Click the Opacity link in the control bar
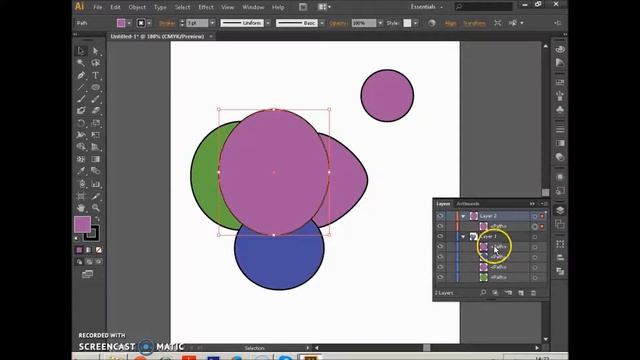Viewport: 640px width, 360px height. point(338,23)
